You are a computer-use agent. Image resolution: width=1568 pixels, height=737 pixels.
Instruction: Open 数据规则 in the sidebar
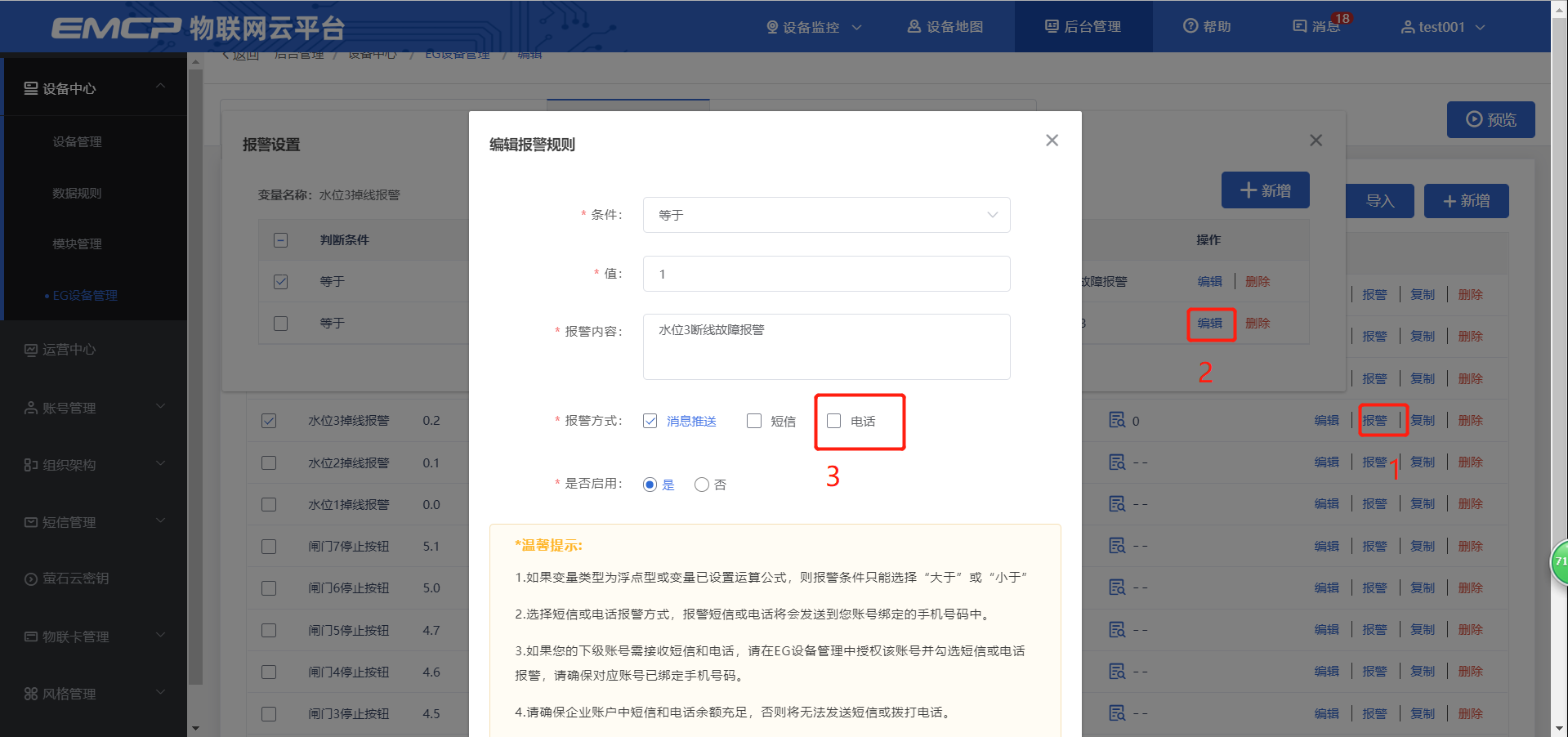coord(77,194)
